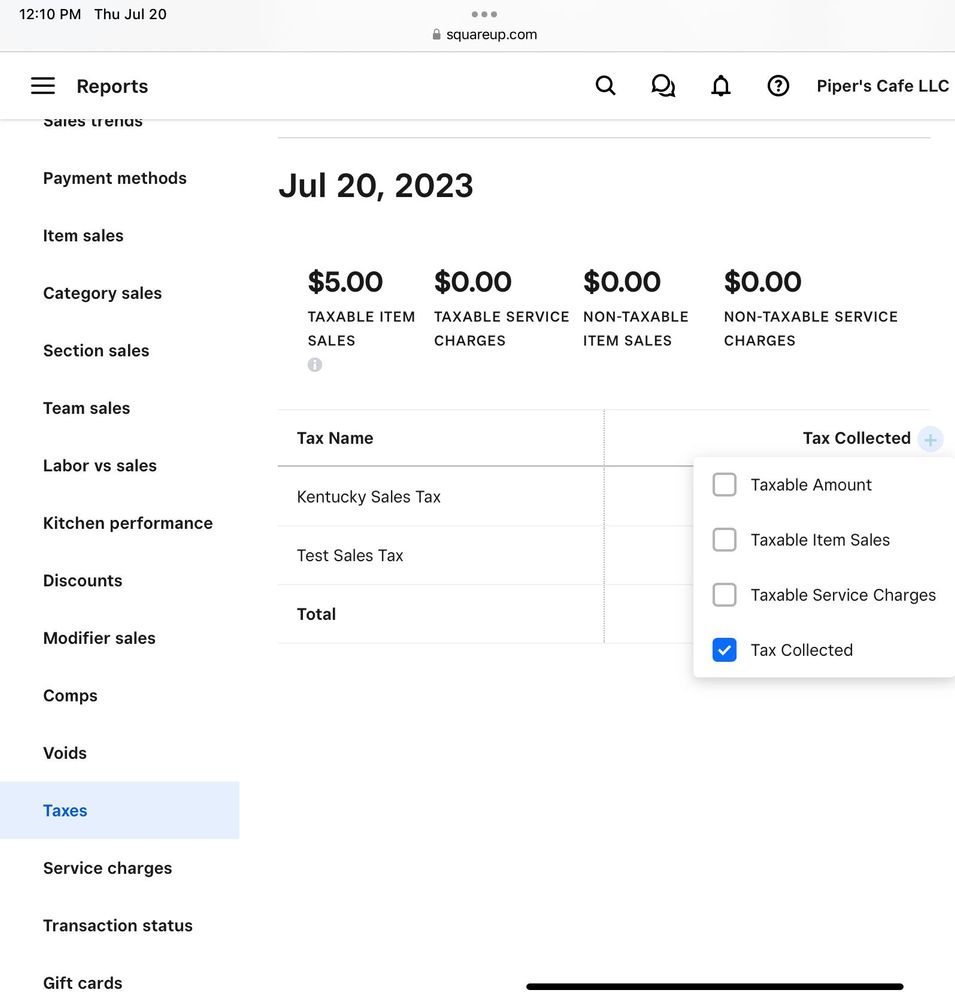Open the messages chat icon
This screenshot has height=999, width=955.
coord(662,86)
